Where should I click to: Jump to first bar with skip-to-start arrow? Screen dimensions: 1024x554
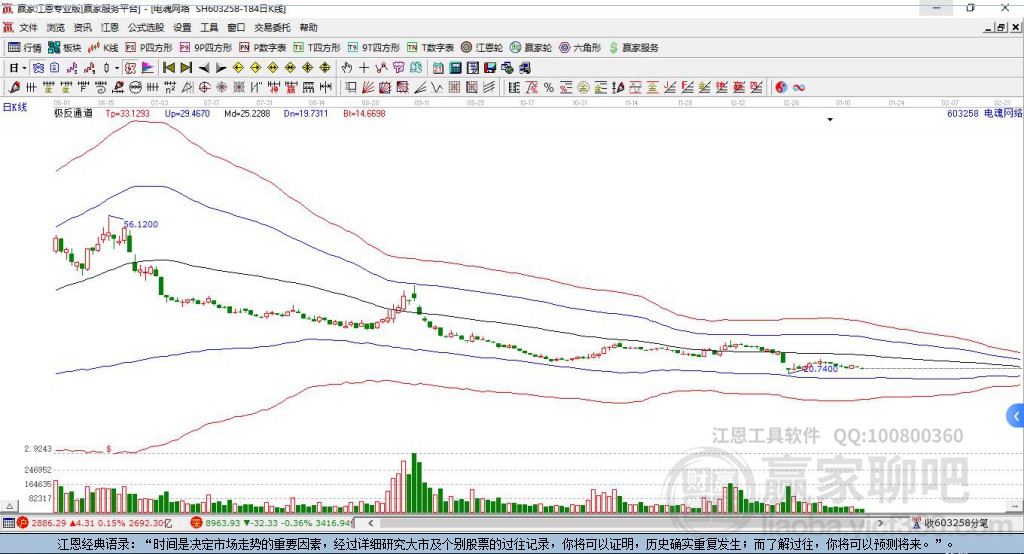point(168,68)
